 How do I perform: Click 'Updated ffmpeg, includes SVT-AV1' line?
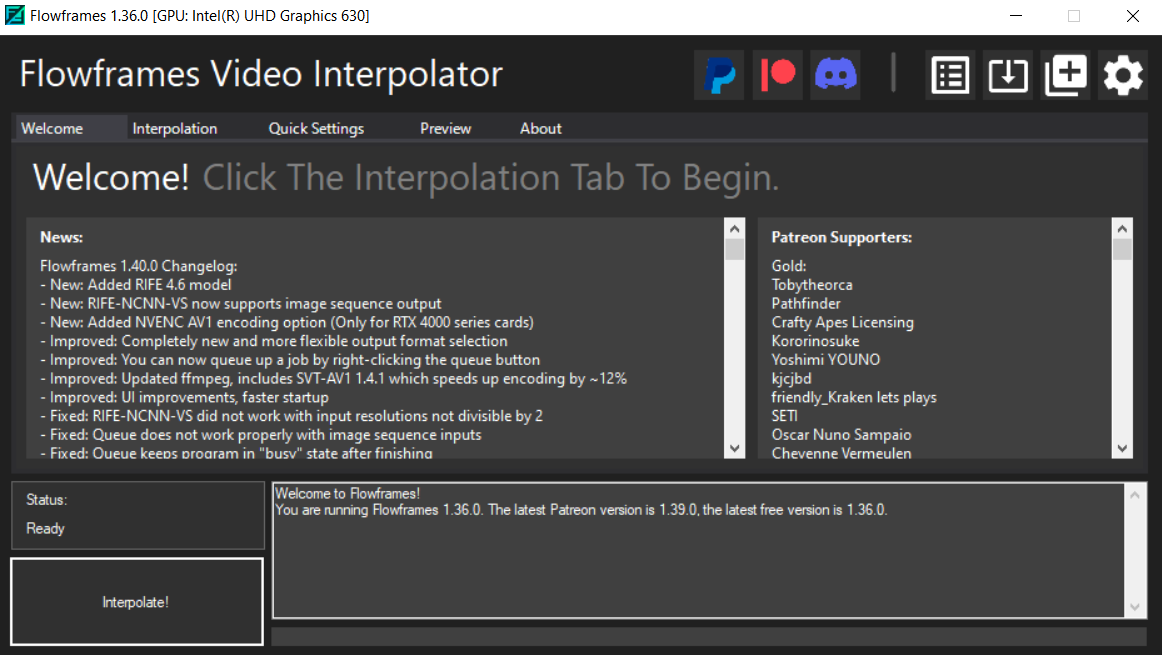click(333, 379)
